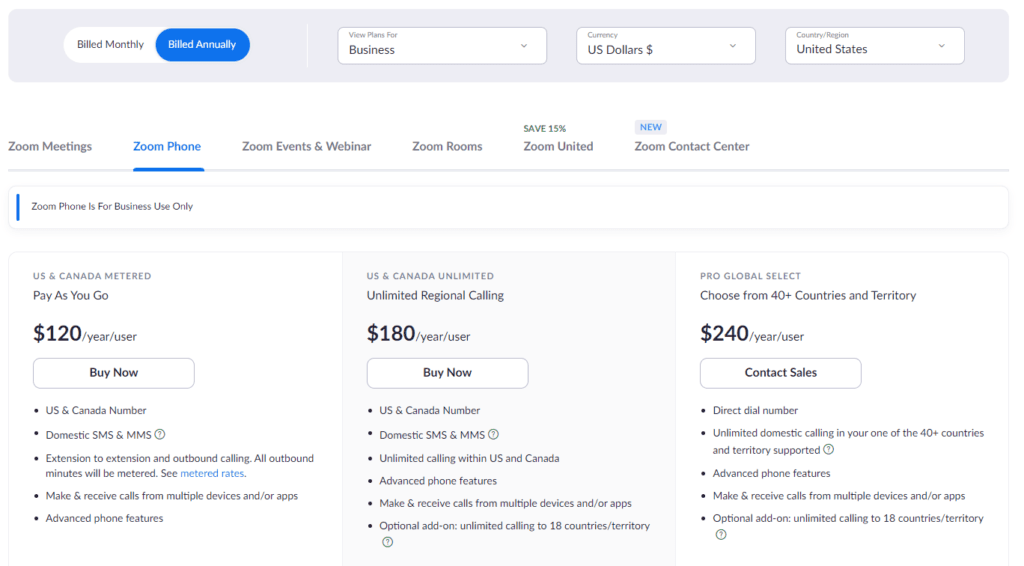Go to Zoom Events & Webinar tab
The width and height of the screenshot is (1024, 566).
pyautogui.click(x=306, y=146)
